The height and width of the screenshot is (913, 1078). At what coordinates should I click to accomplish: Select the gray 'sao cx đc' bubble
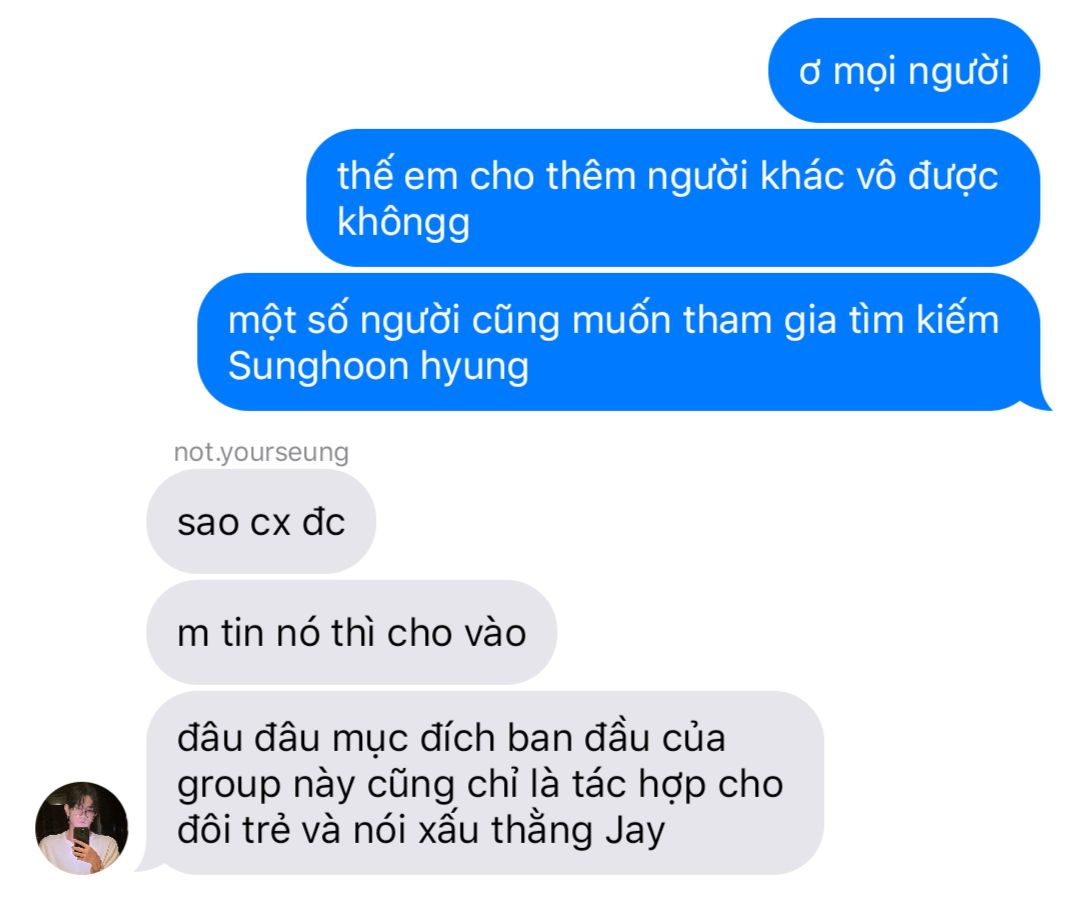[261, 522]
